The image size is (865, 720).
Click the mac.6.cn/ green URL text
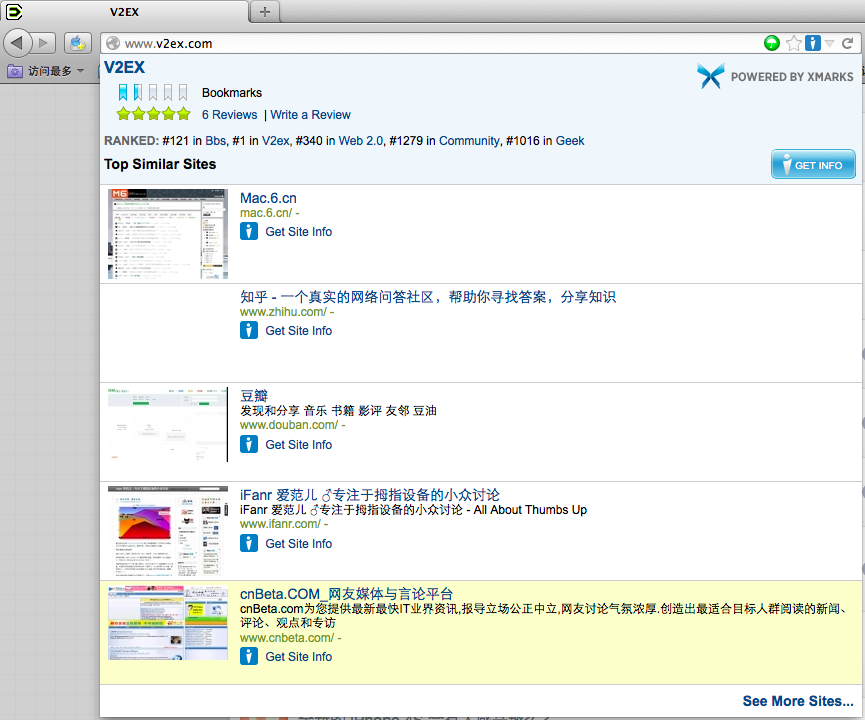tap(266, 212)
